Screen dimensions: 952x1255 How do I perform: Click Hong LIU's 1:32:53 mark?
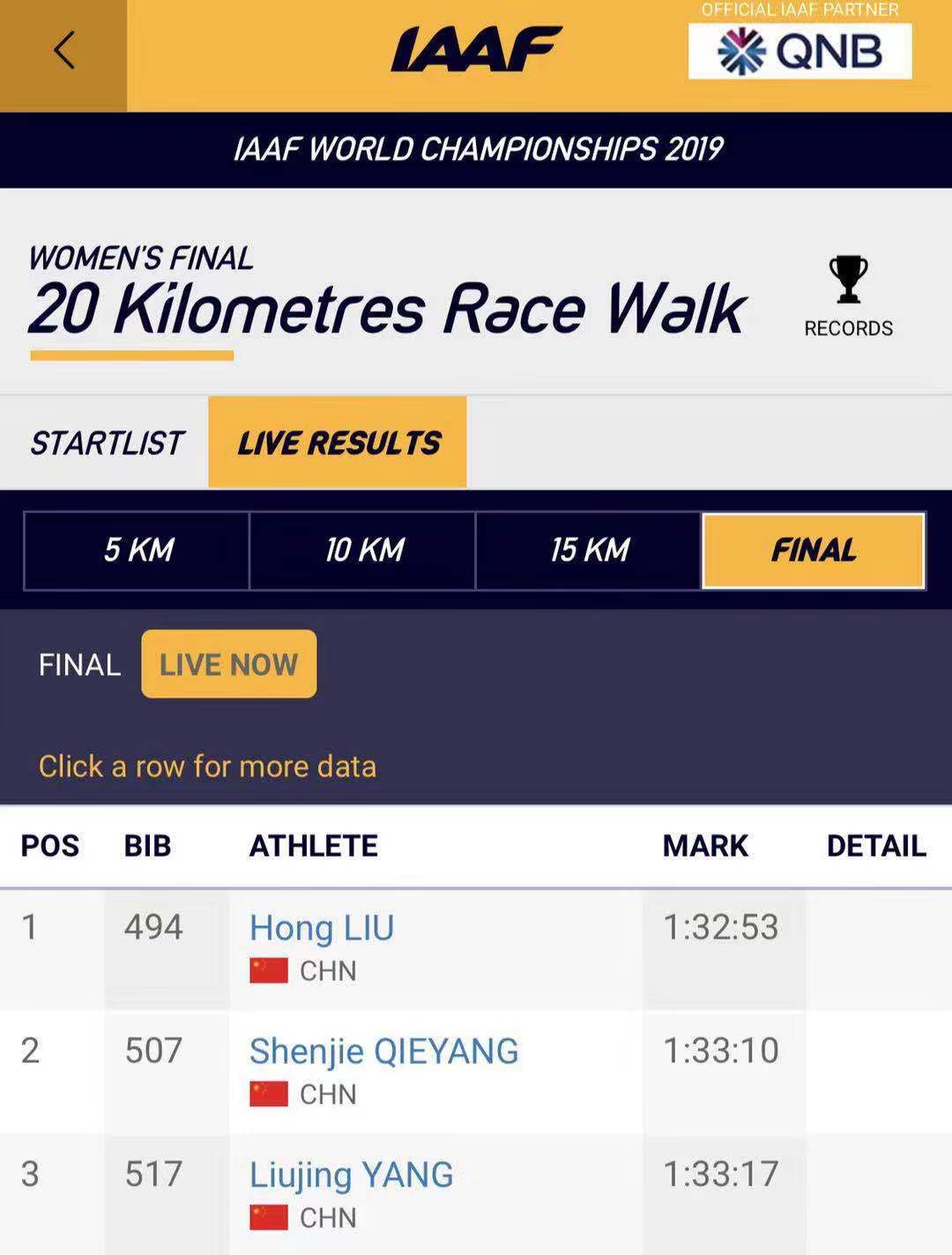click(720, 927)
